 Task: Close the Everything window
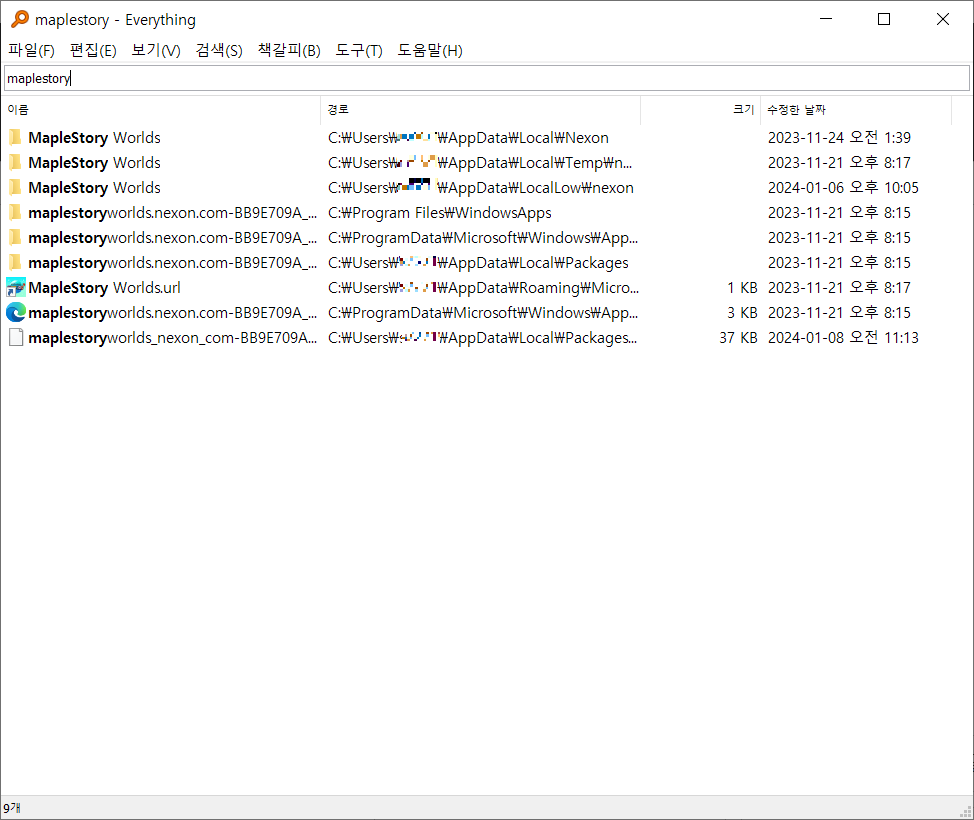pos(943,19)
